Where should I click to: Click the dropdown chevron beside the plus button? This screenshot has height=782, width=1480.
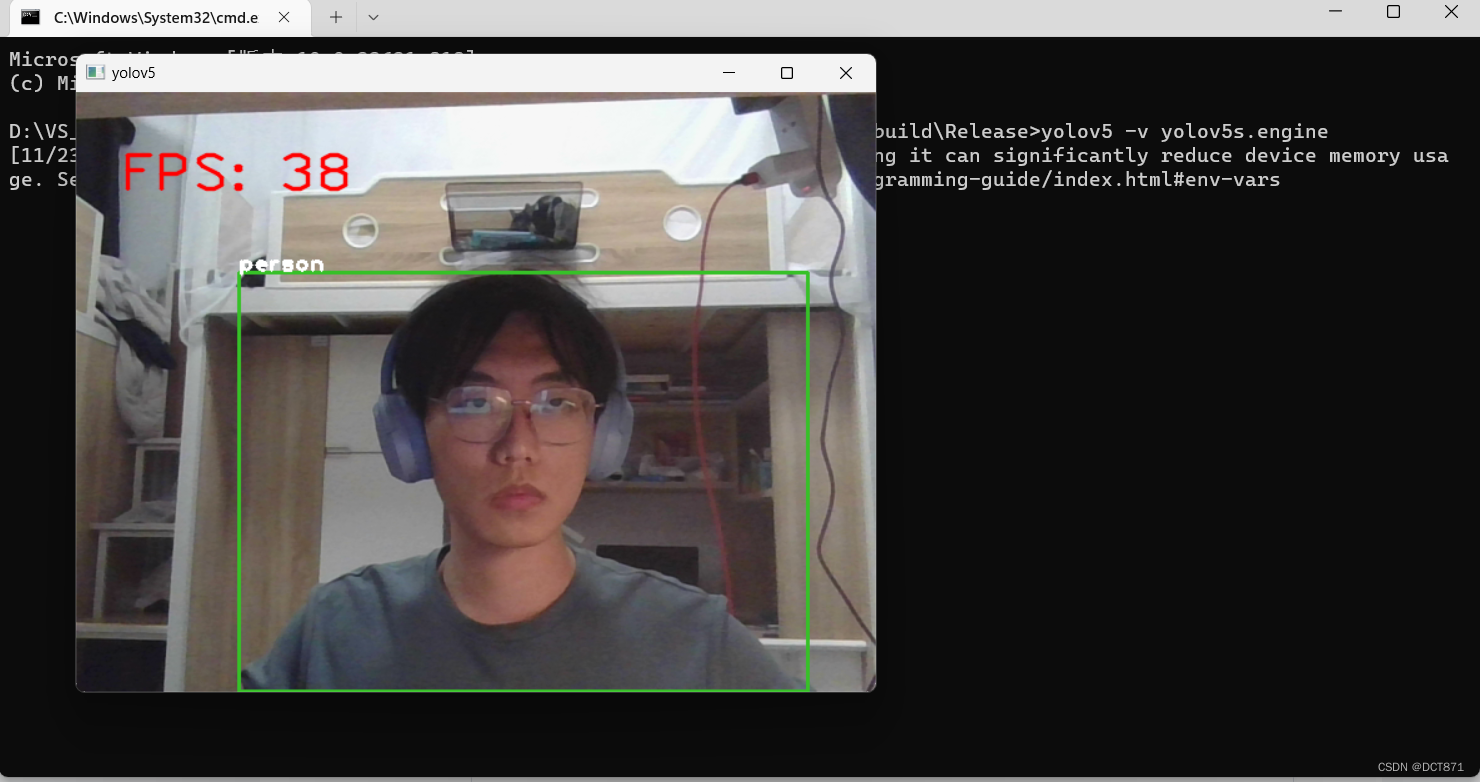373,17
